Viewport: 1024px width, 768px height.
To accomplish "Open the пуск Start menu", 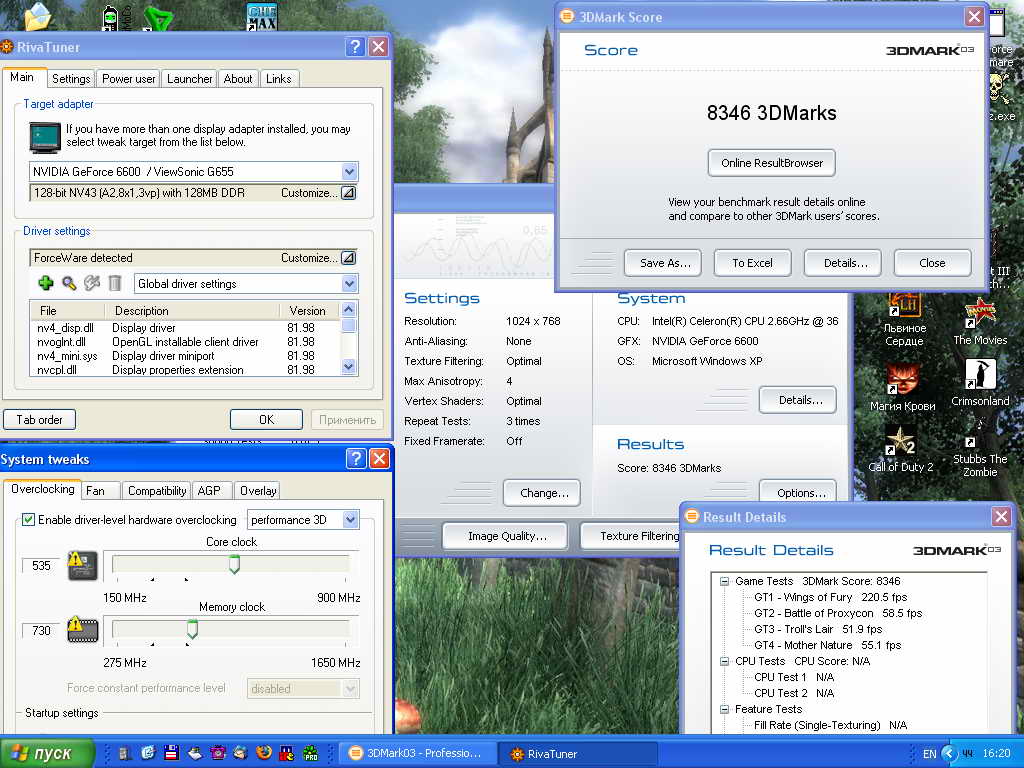I will click(x=46, y=753).
